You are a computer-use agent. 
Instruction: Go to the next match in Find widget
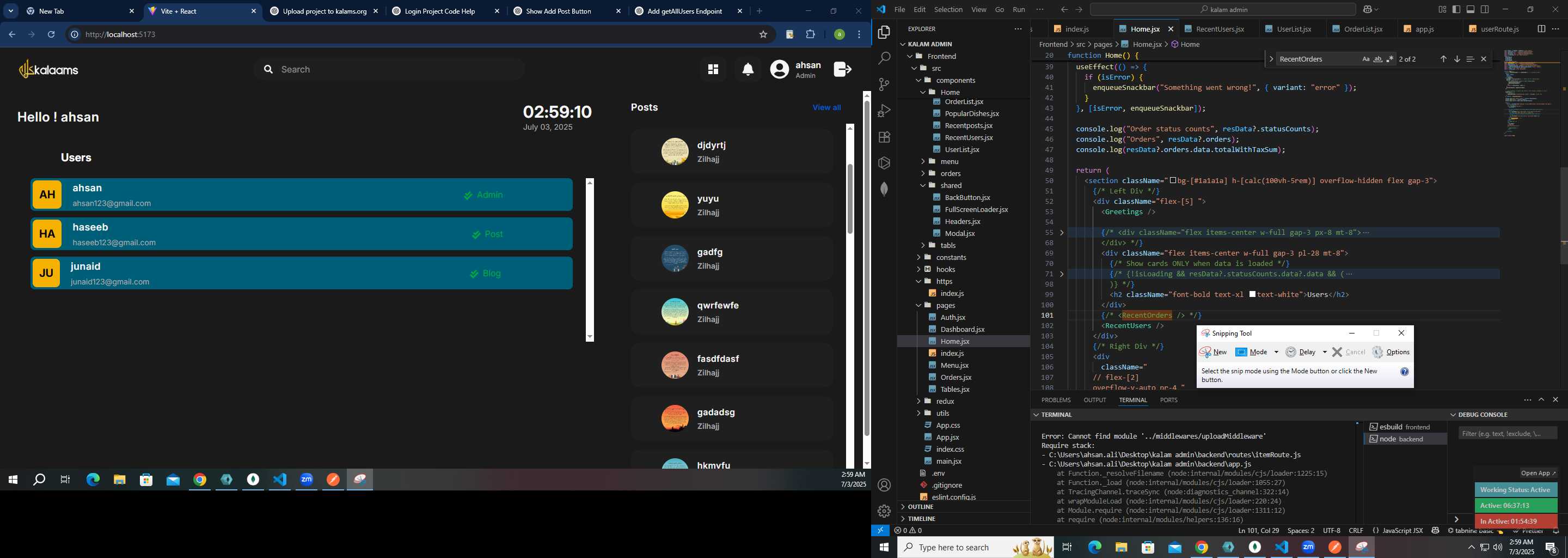[x=1456, y=59]
